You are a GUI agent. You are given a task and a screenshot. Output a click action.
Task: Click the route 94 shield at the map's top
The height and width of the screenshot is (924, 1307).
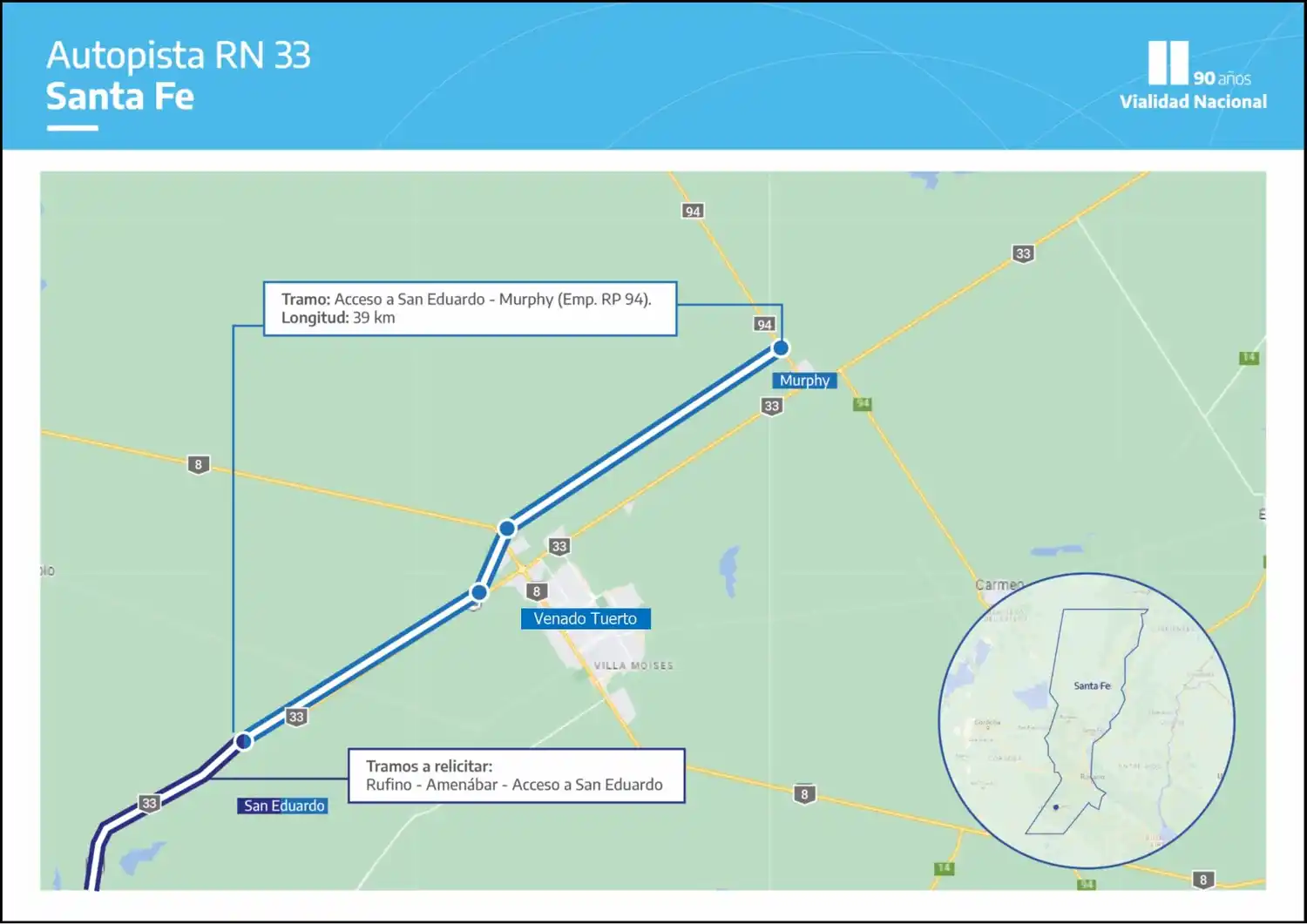(693, 211)
